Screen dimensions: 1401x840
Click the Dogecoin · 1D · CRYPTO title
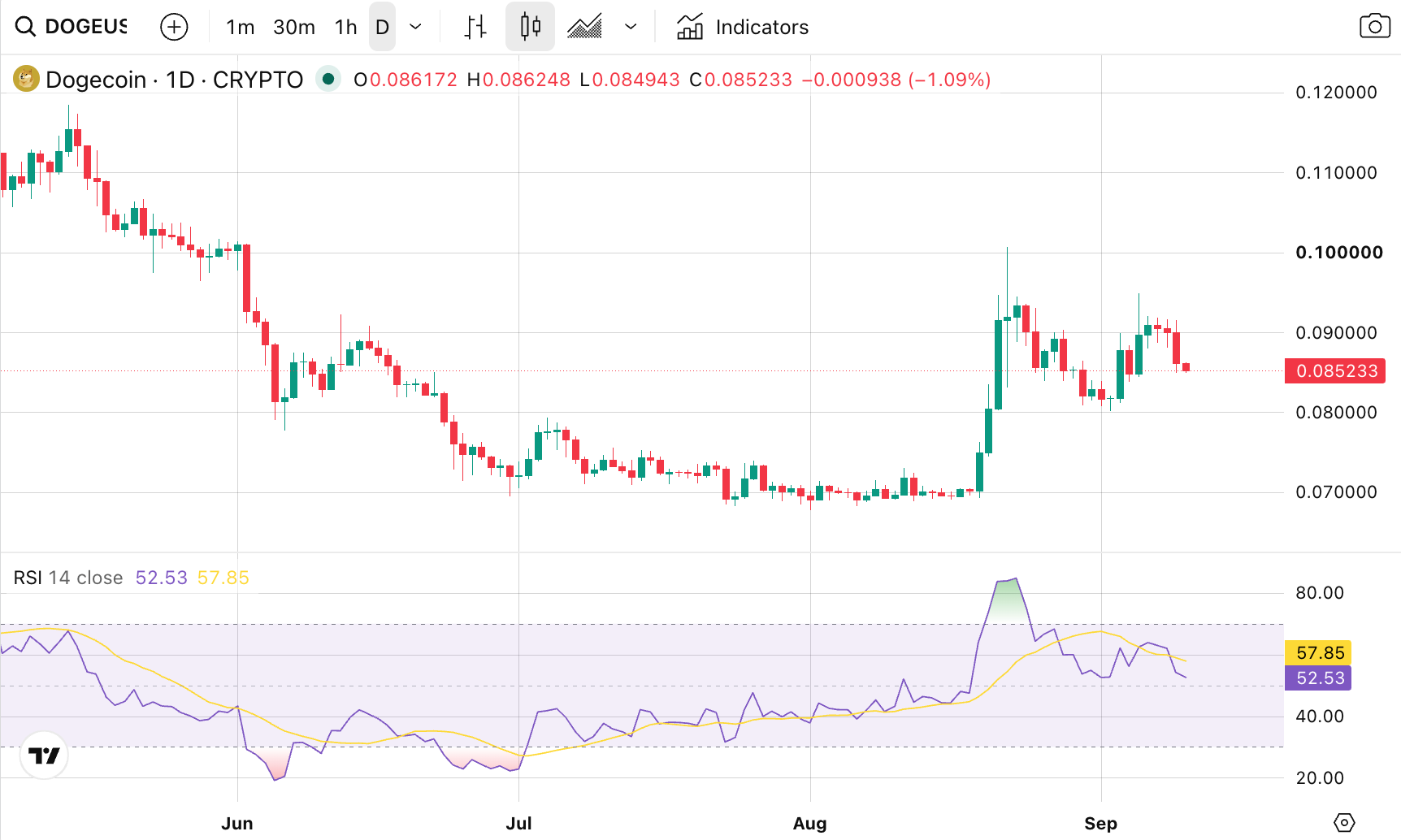[x=174, y=80]
